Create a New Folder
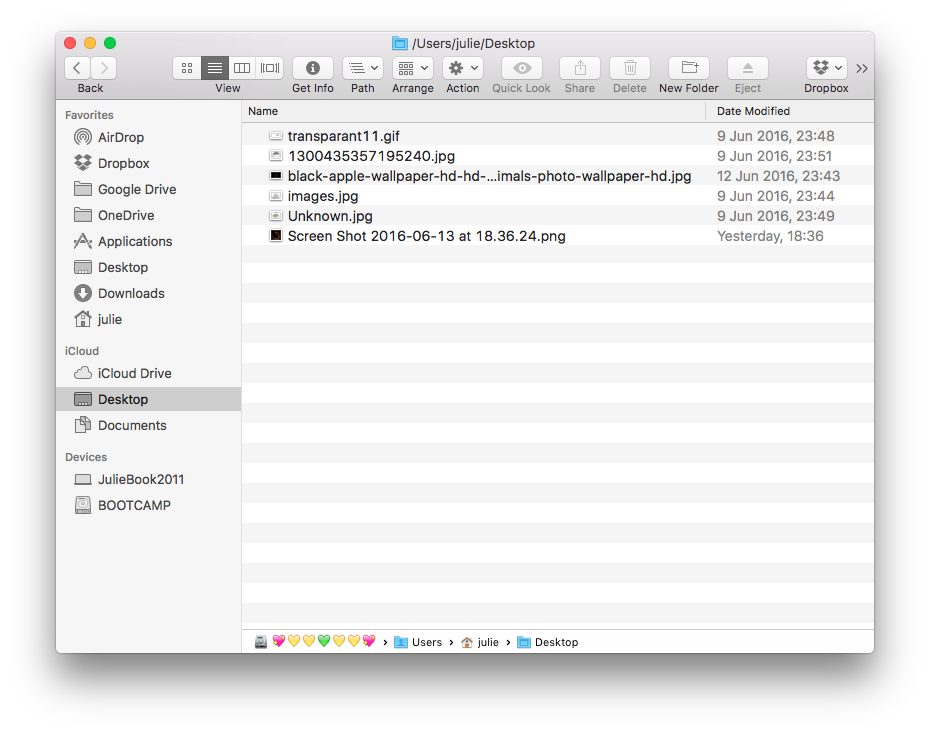930x733 pixels. point(689,68)
